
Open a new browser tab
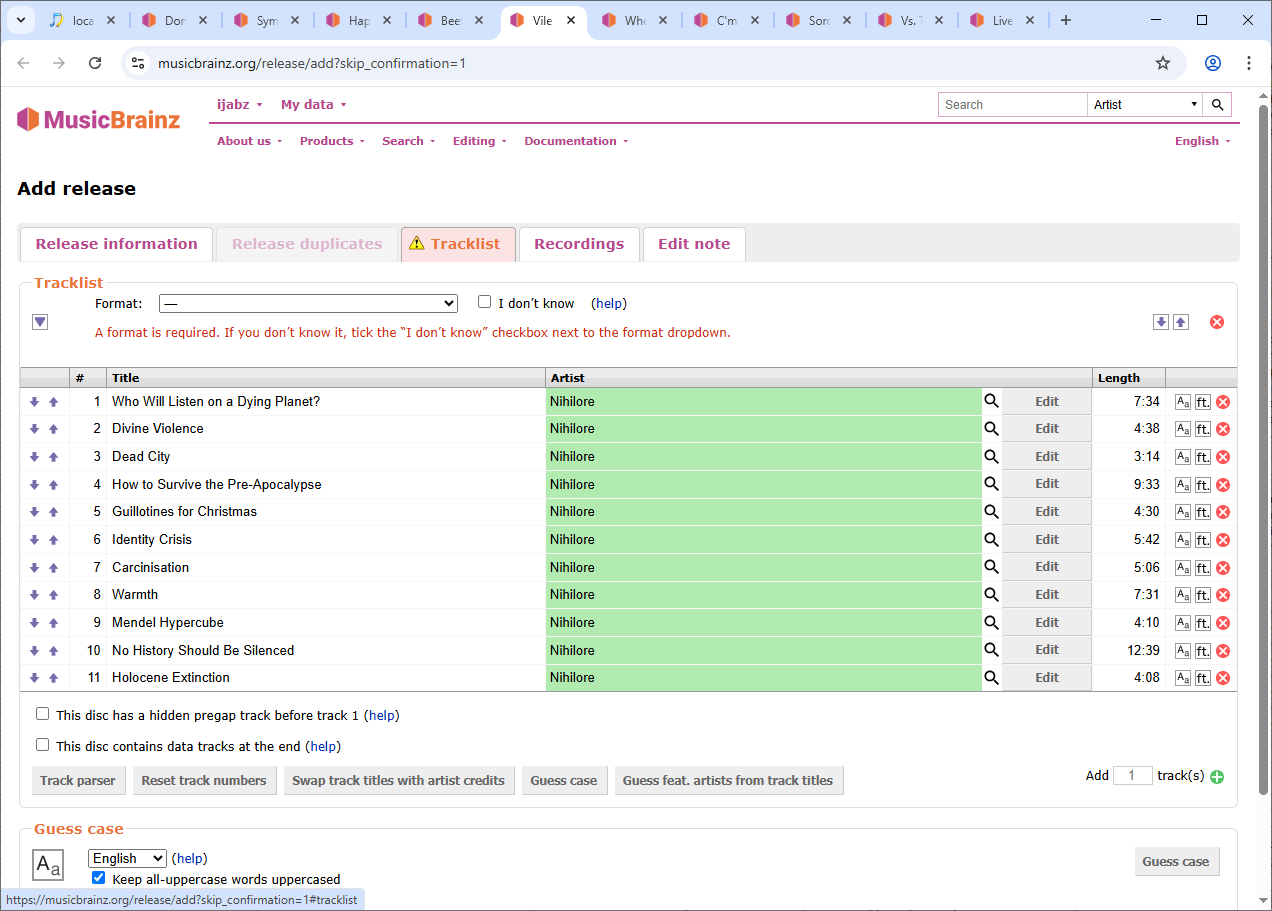pyautogui.click(x=1066, y=20)
